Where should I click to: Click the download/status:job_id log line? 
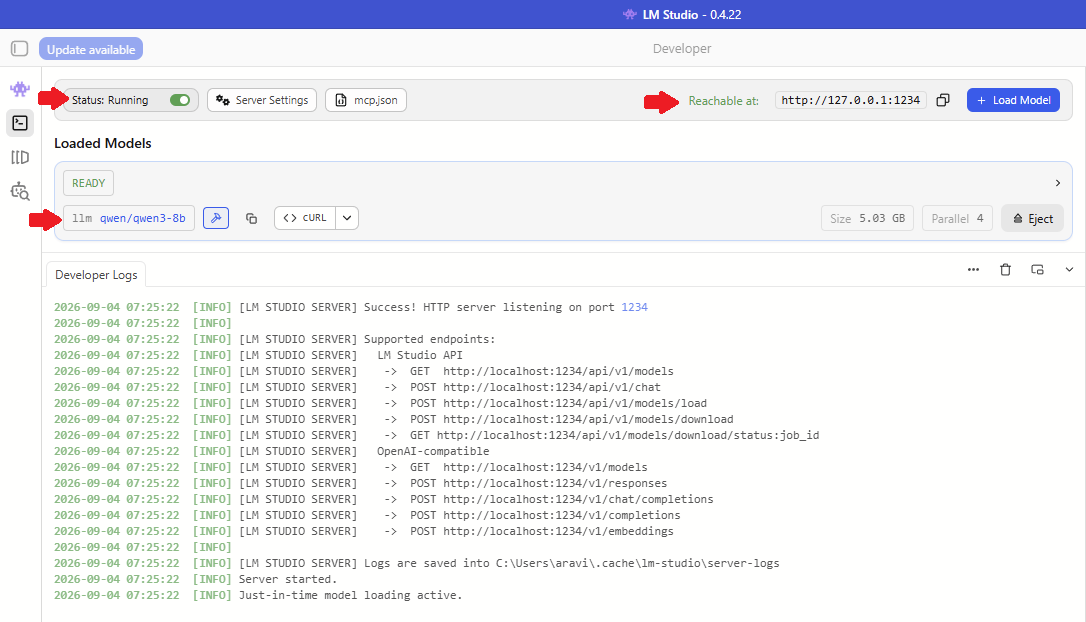point(436,435)
